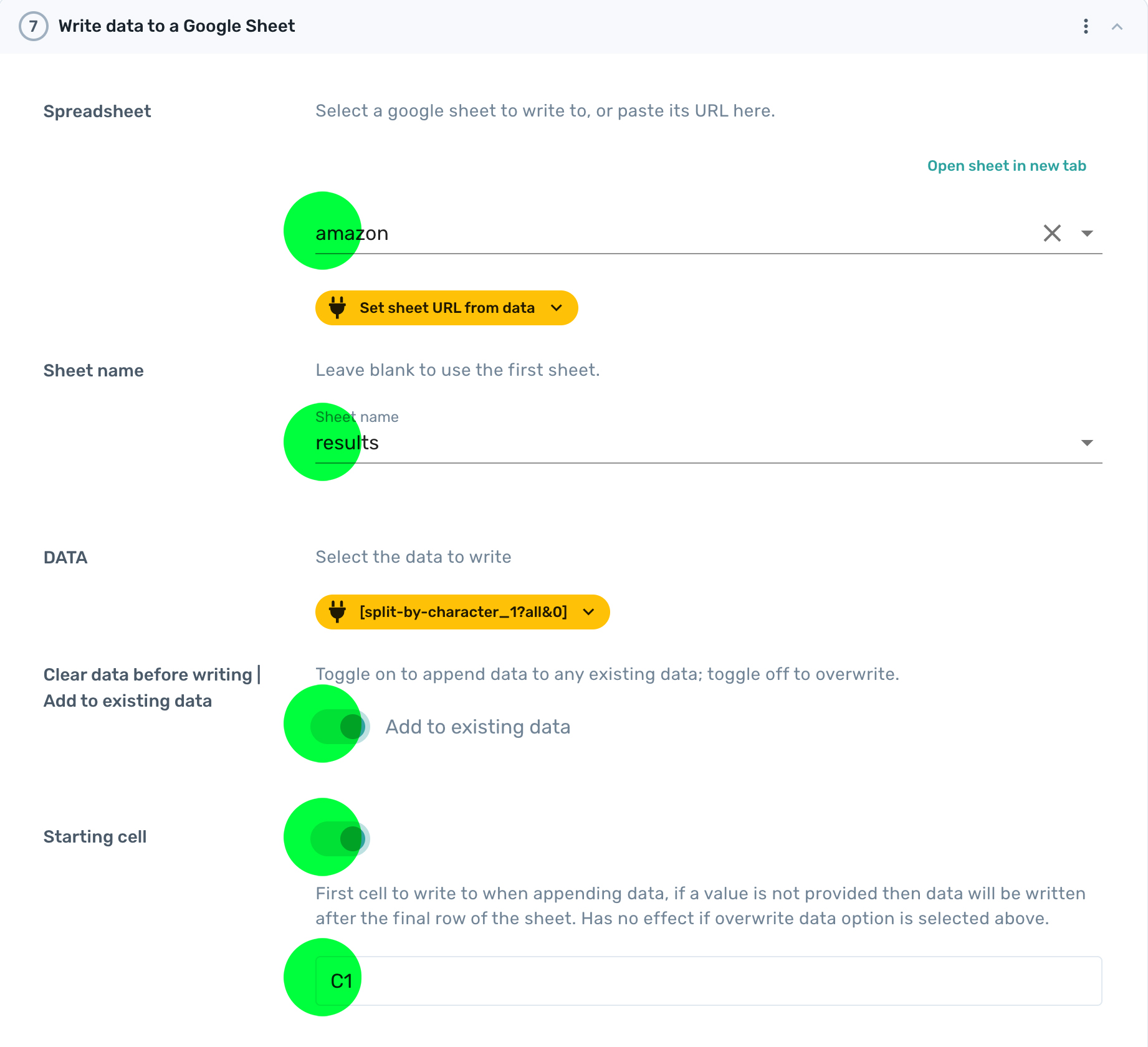Disable the Starting cell toggle switch
Image resolution: width=1148 pixels, height=1047 pixels.
[340, 839]
